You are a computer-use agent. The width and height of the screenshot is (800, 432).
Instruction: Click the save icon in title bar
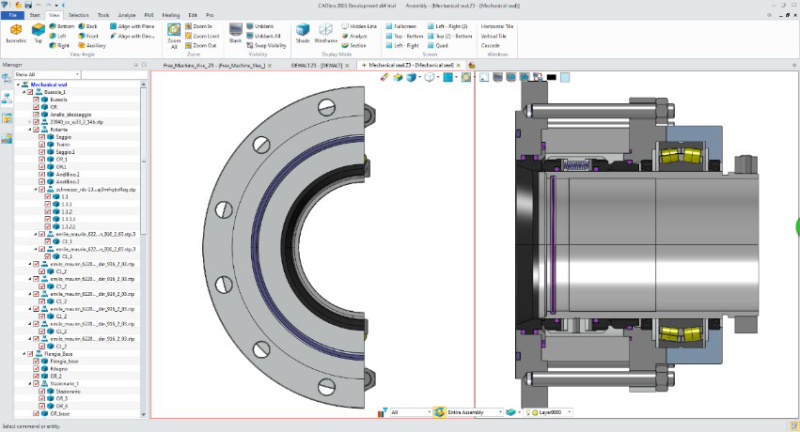(x=28, y=5)
